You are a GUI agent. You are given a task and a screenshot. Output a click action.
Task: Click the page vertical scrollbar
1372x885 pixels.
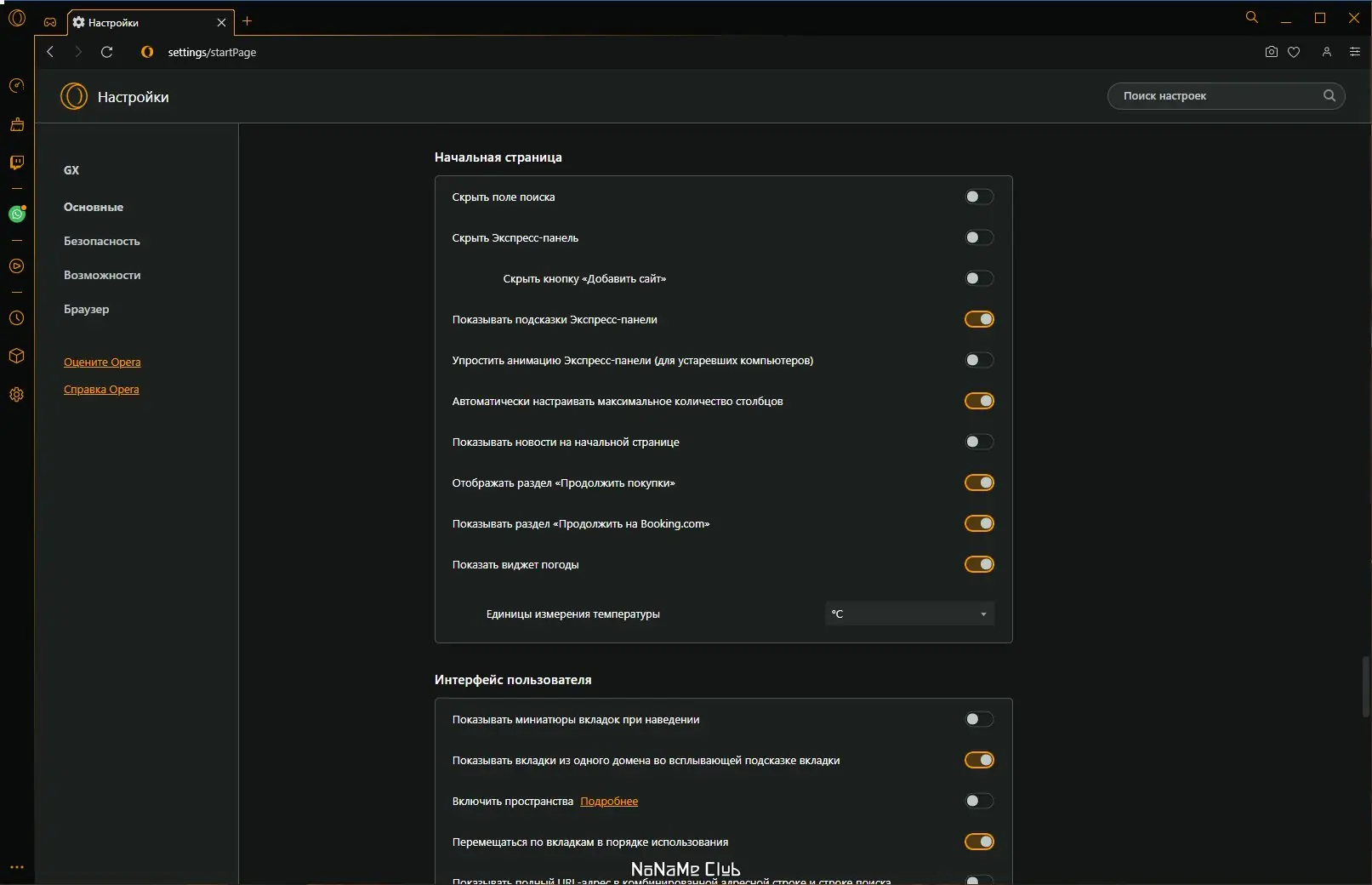1366,687
